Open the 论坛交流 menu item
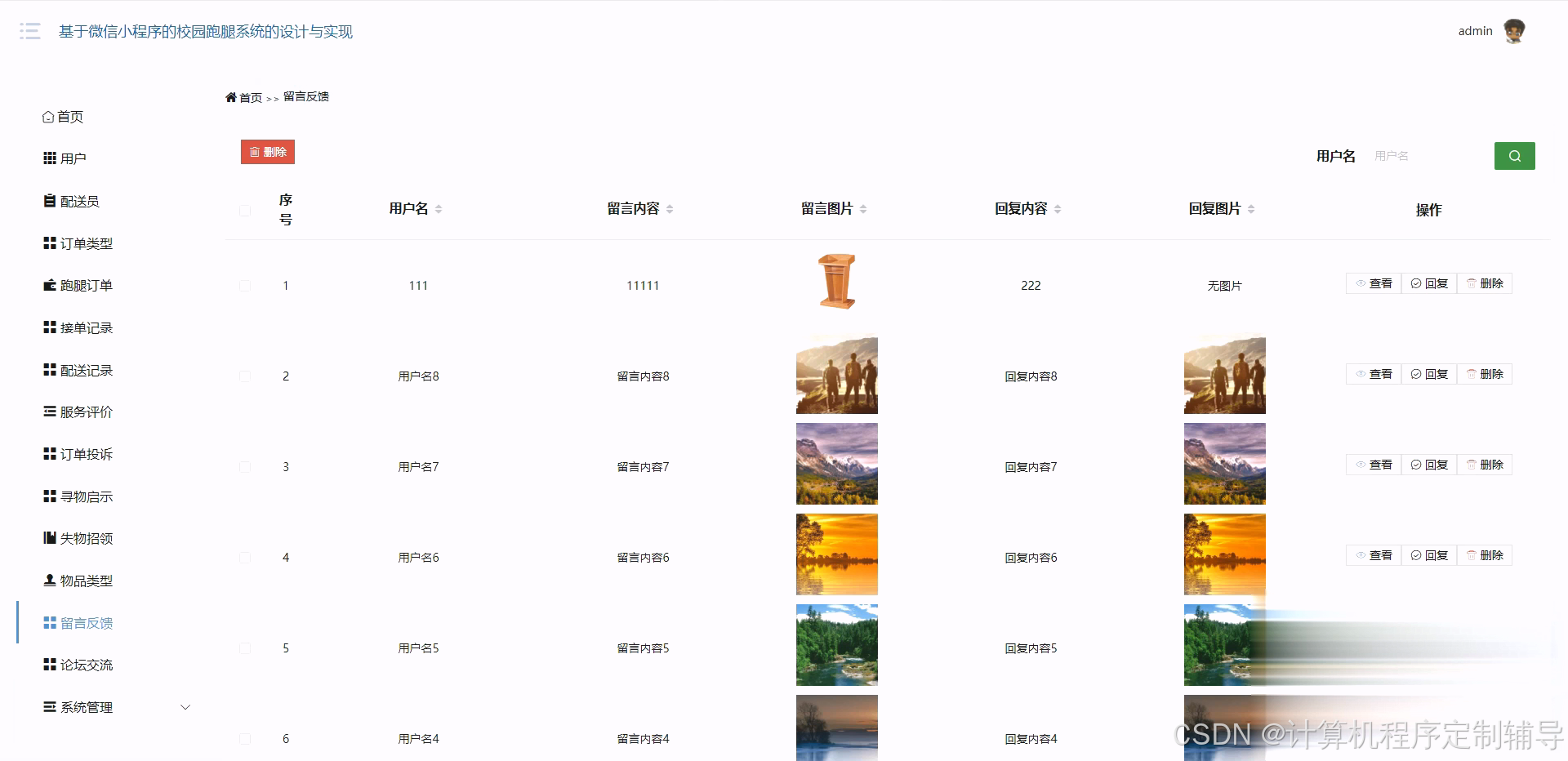The image size is (1568, 761). [85, 665]
